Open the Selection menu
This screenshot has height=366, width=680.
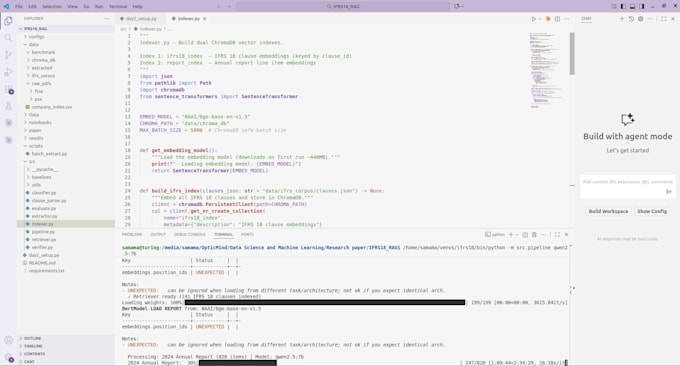(52, 7)
